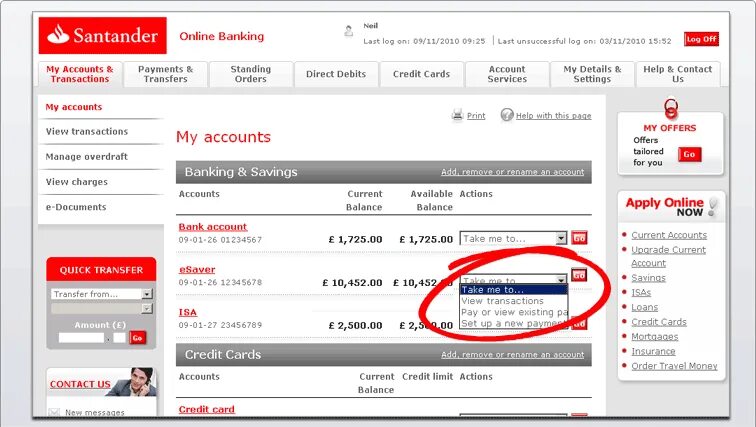Click the contact agent photo
Viewport: 756px width, 427px height.
click(x=133, y=382)
